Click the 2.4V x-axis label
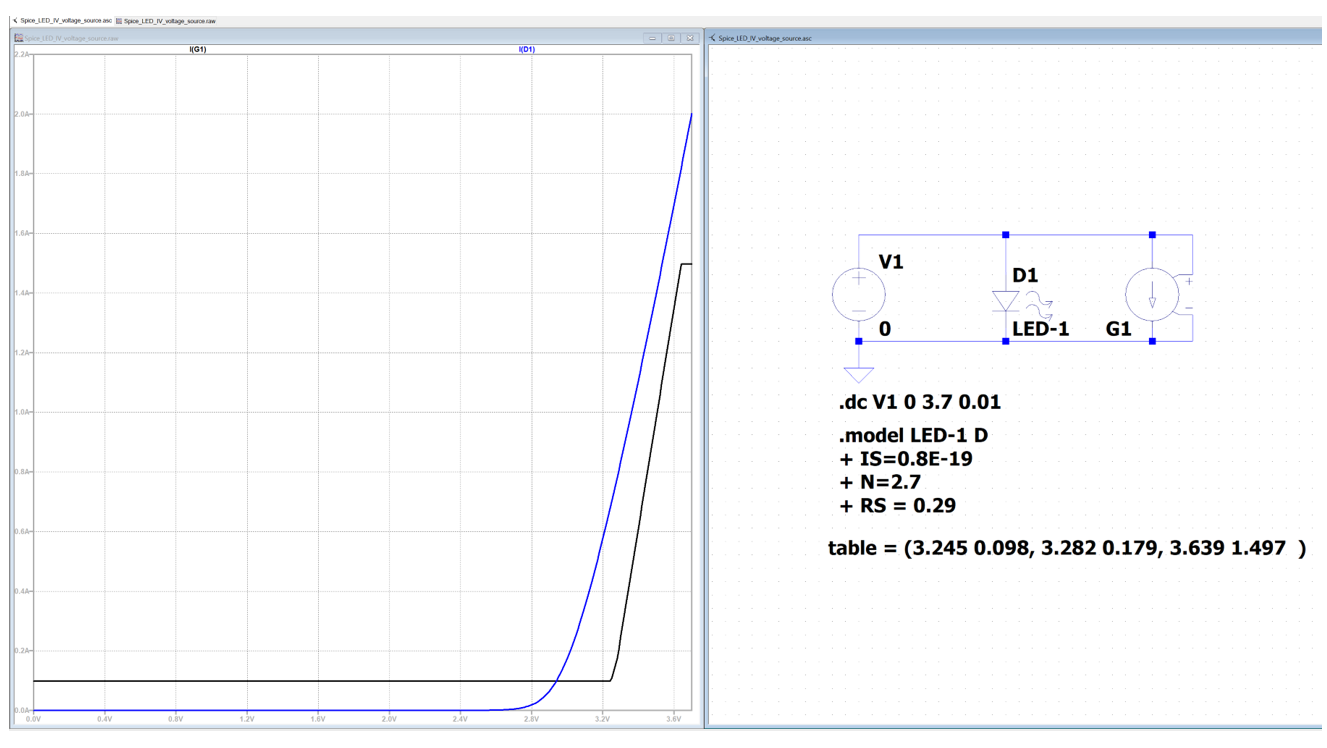 click(x=460, y=719)
